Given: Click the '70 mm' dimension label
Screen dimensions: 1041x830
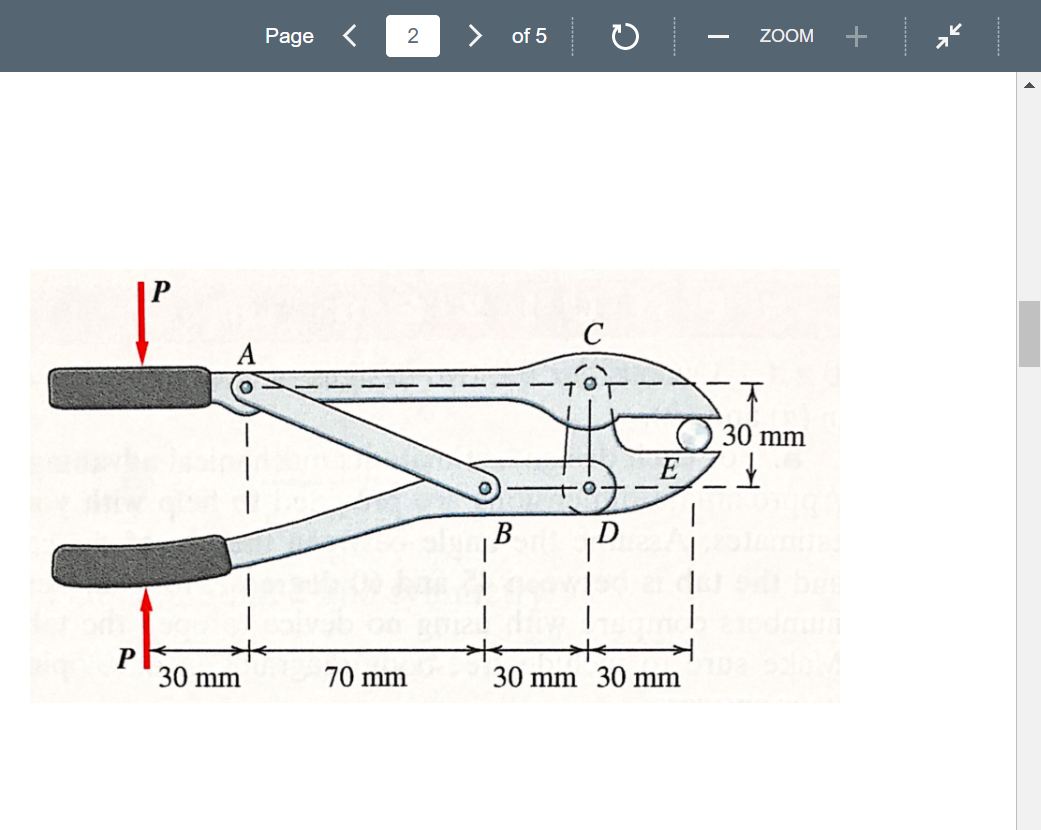Looking at the screenshot, I should 366,677.
